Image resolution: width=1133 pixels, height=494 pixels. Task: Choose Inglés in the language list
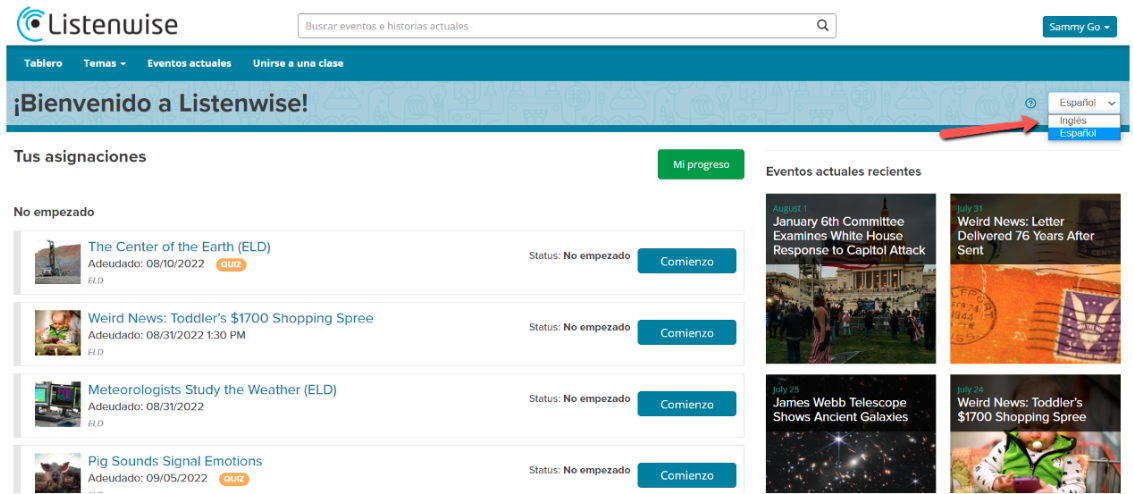point(1084,121)
